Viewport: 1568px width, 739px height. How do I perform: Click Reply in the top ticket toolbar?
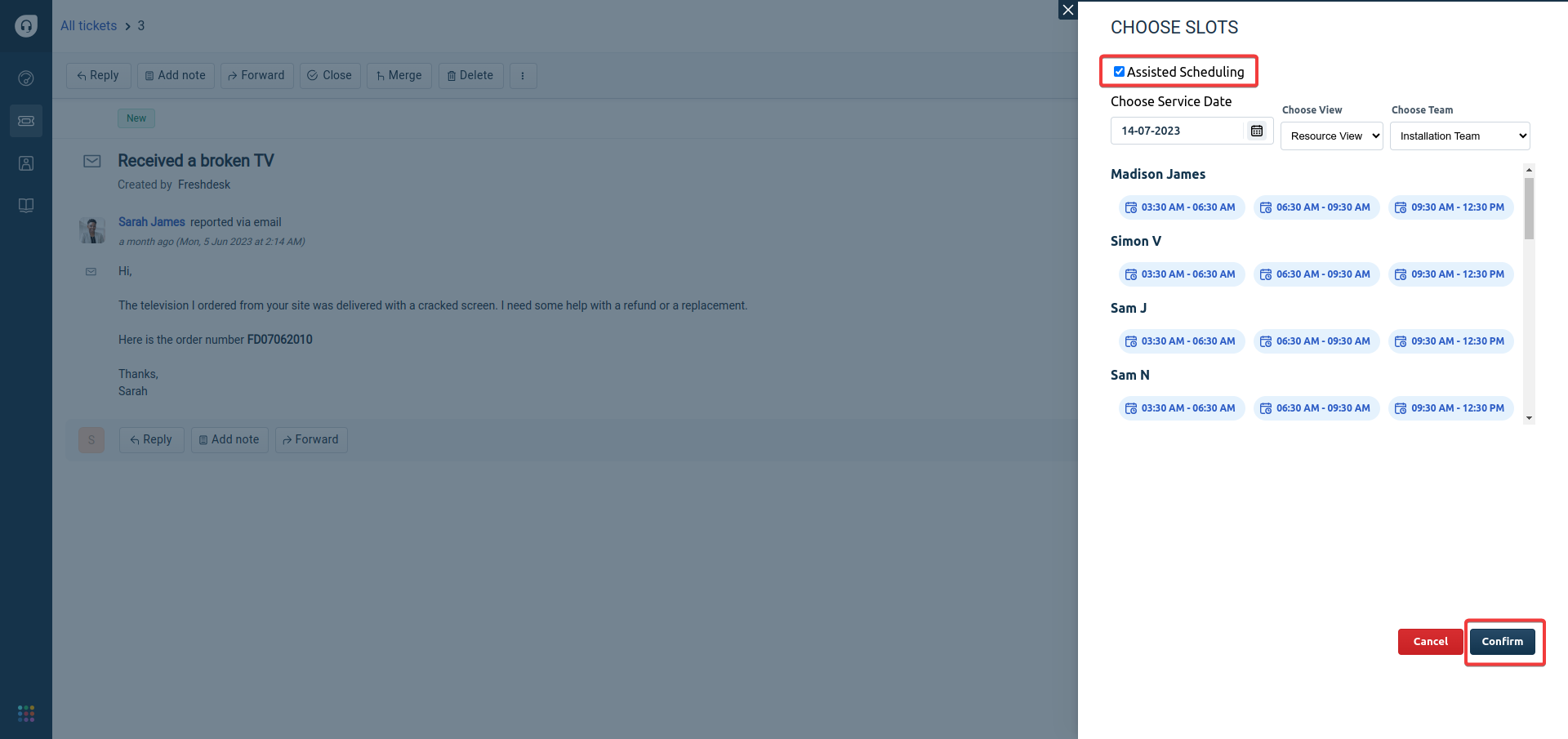(98, 76)
